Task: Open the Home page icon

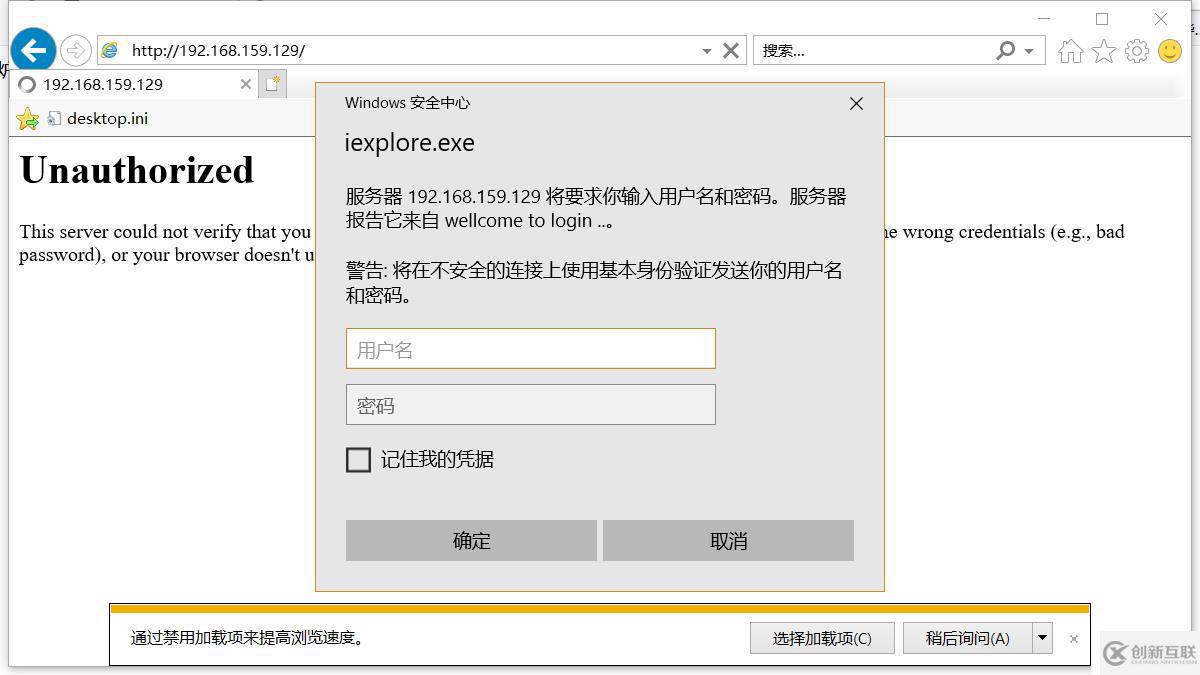Action: 1070,51
